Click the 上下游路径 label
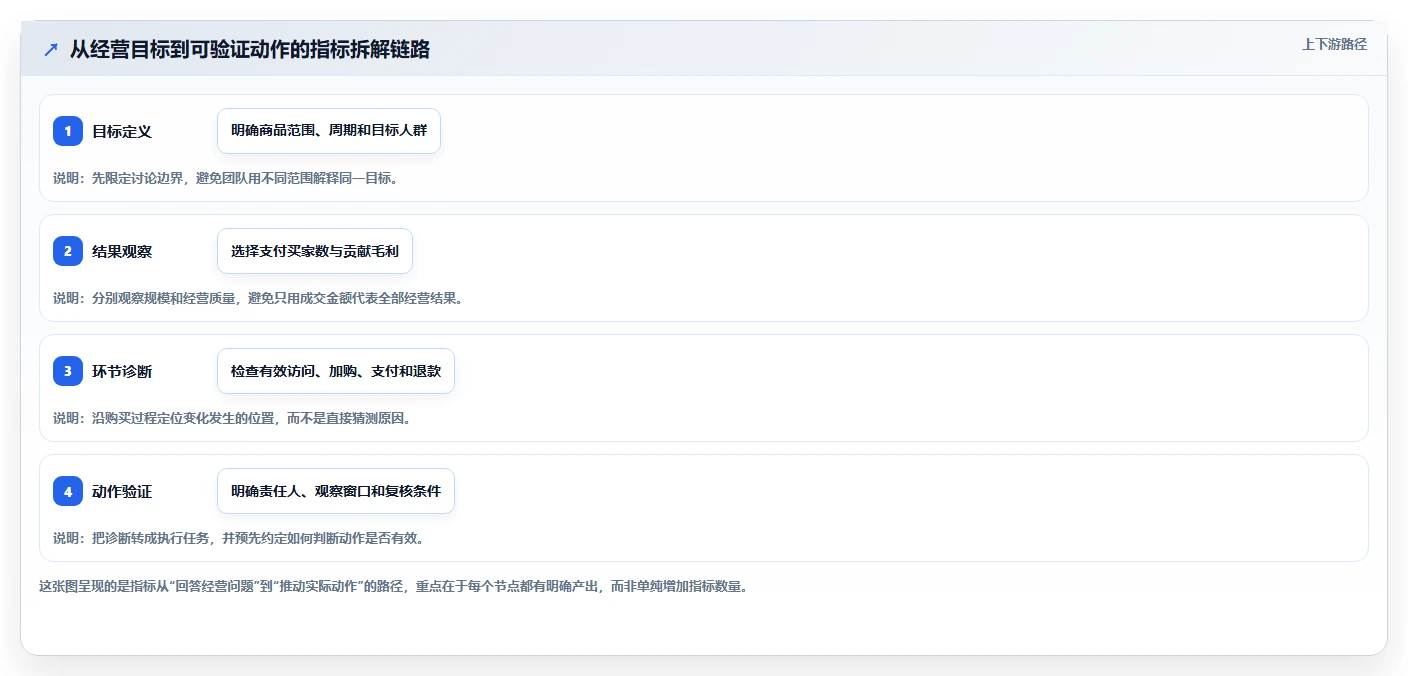Image resolution: width=1408 pixels, height=676 pixels. (x=1334, y=44)
